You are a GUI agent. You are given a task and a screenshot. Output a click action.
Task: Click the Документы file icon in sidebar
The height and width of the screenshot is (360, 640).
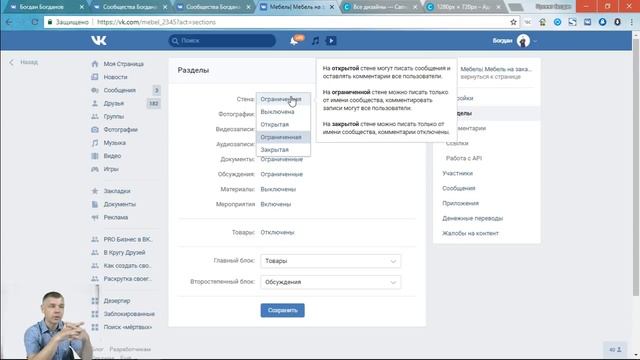point(95,204)
